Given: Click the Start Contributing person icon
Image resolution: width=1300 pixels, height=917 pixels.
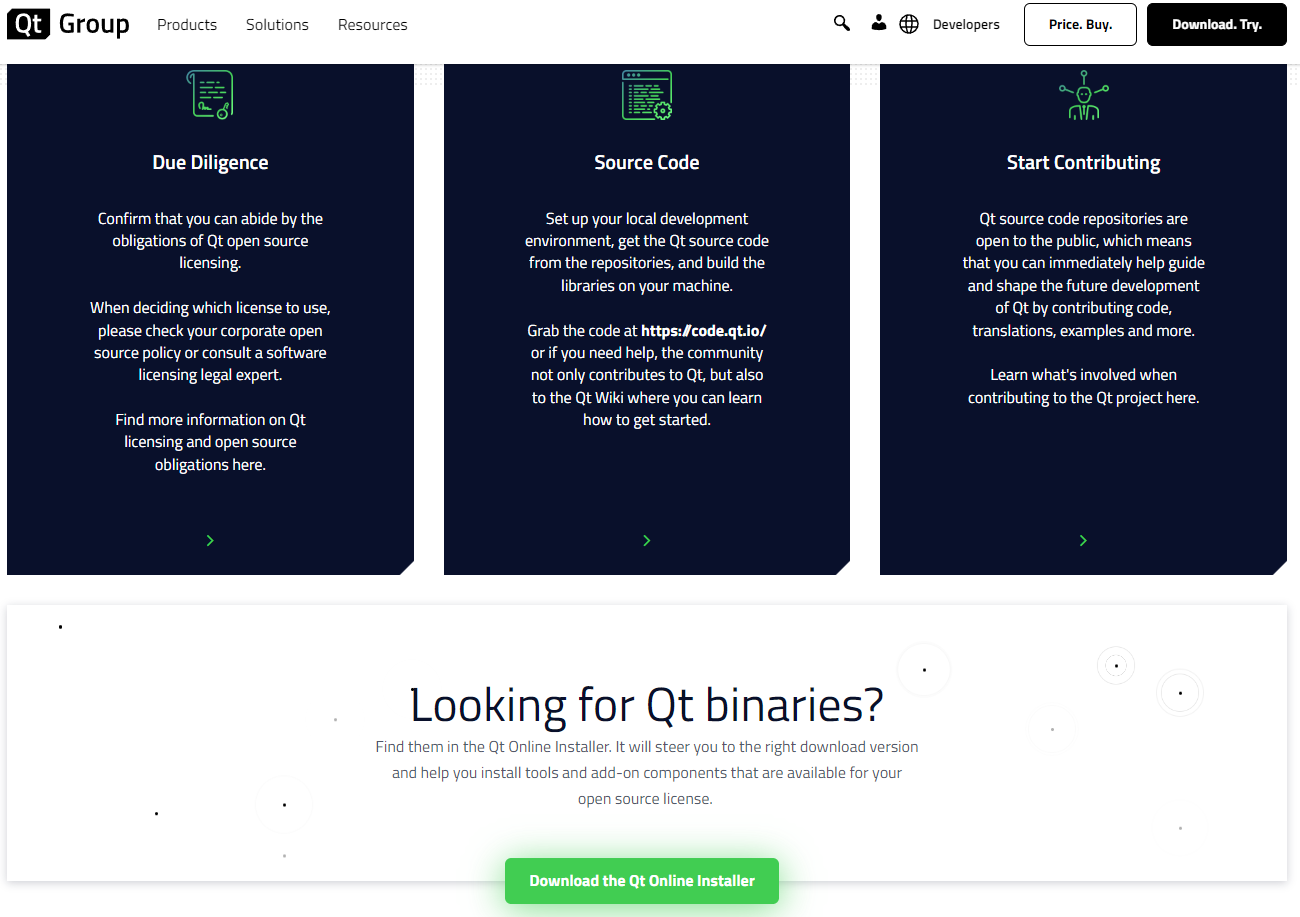Looking at the screenshot, I should tap(1083, 95).
